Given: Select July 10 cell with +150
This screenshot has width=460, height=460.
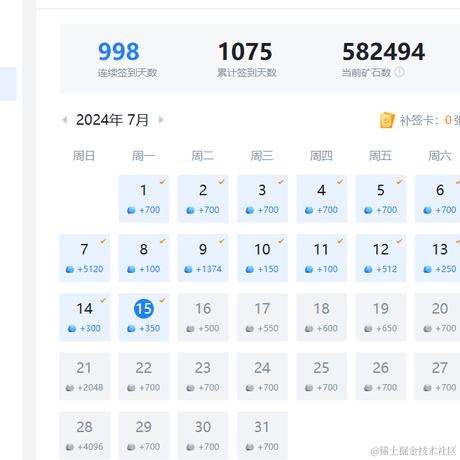Looking at the screenshot, I should click(x=263, y=258).
